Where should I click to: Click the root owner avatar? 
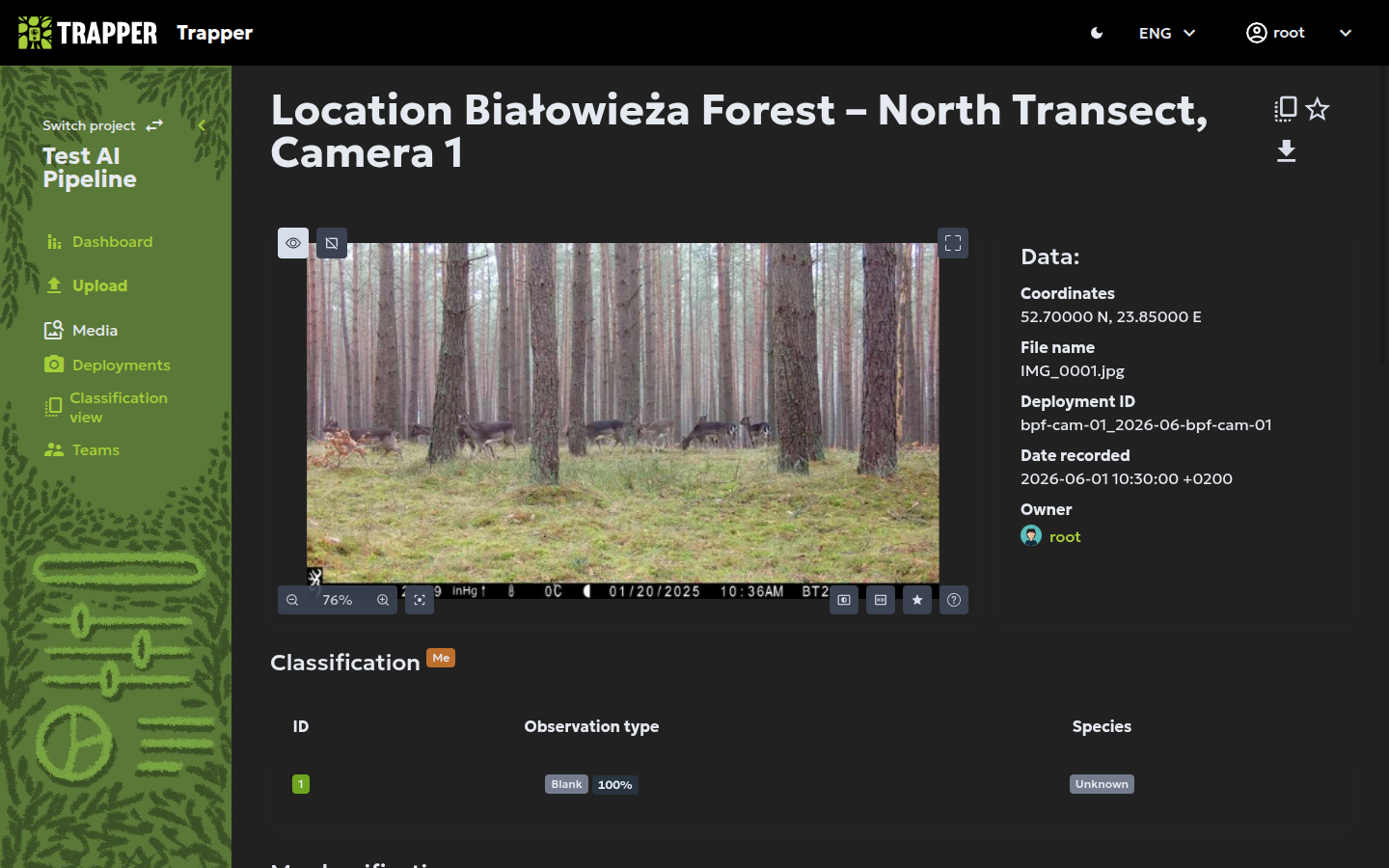coord(1031,536)
